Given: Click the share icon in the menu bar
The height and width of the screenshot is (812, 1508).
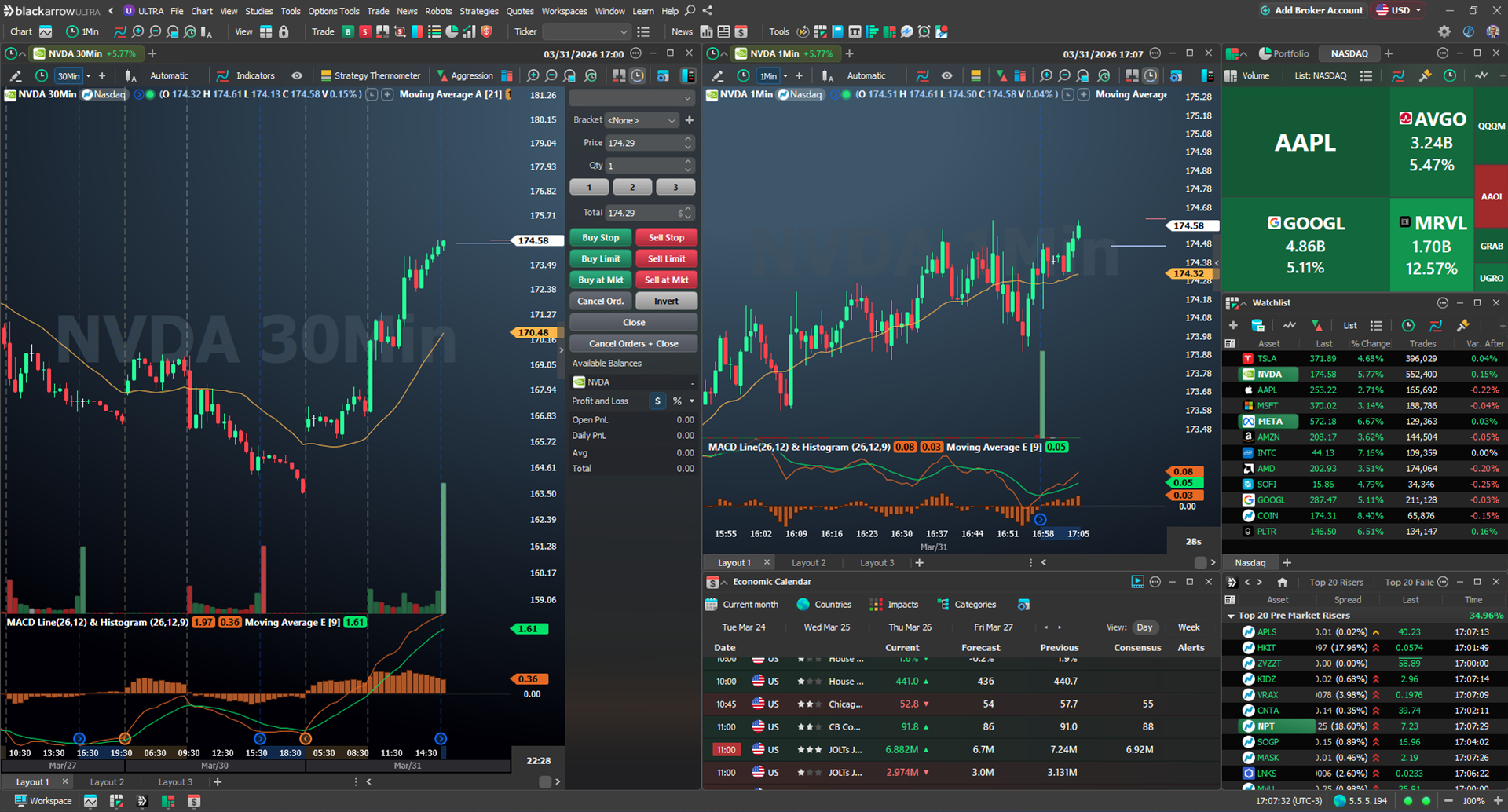Looking at the screenshot, I should pyautogui.click(x=708, y=11).
